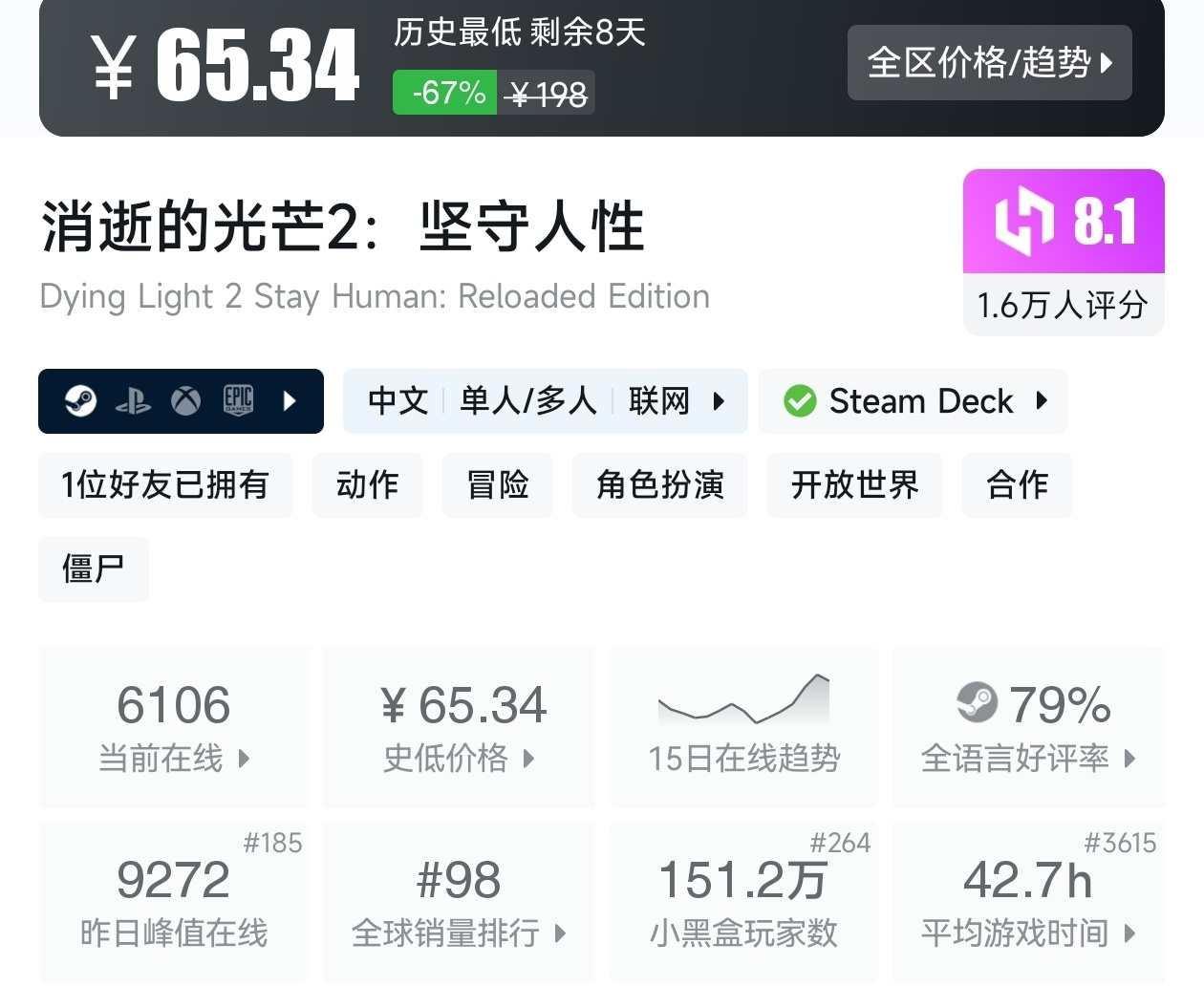
Task: Click the green Steam Deck verified checkmark
Action: (800, 401)
